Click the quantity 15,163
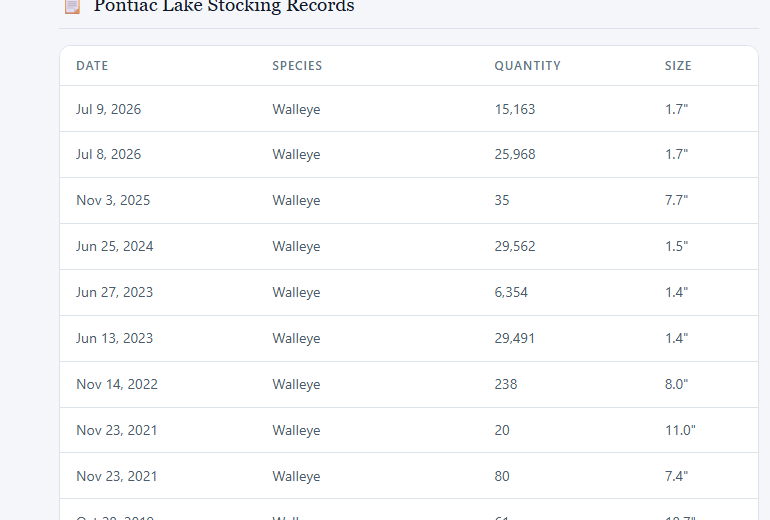This screenshot has width=770, height=520. (x=515, y=109)
